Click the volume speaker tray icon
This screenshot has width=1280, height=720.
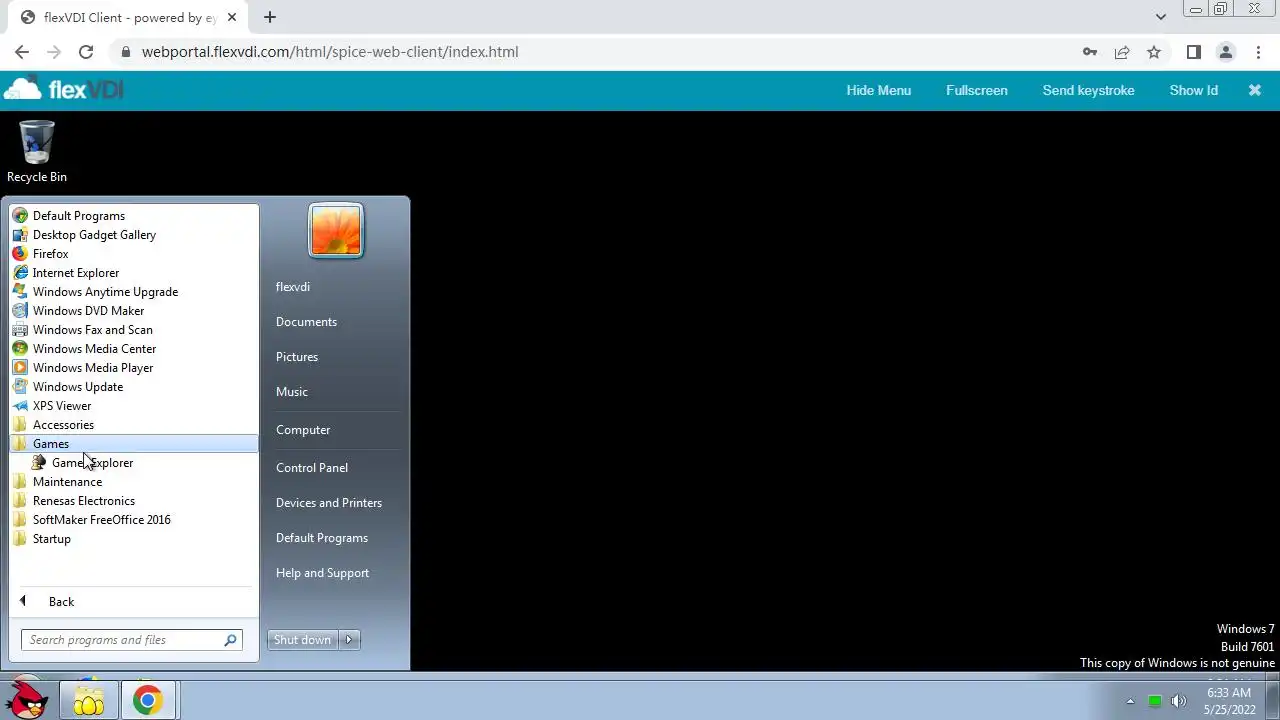[1178, 701]
